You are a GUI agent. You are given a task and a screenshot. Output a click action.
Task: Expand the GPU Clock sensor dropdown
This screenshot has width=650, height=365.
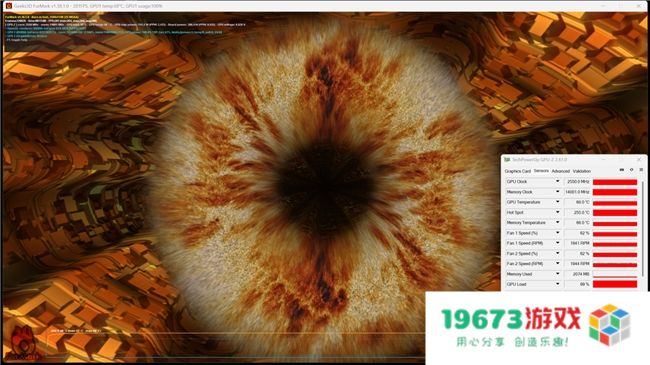coord(557,182)
